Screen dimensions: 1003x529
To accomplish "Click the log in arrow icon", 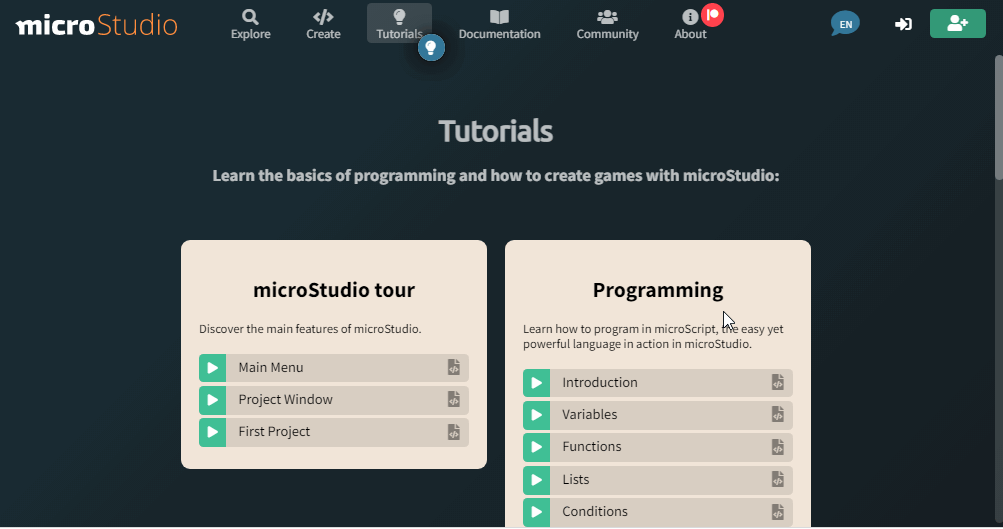I will coord(903,24).
